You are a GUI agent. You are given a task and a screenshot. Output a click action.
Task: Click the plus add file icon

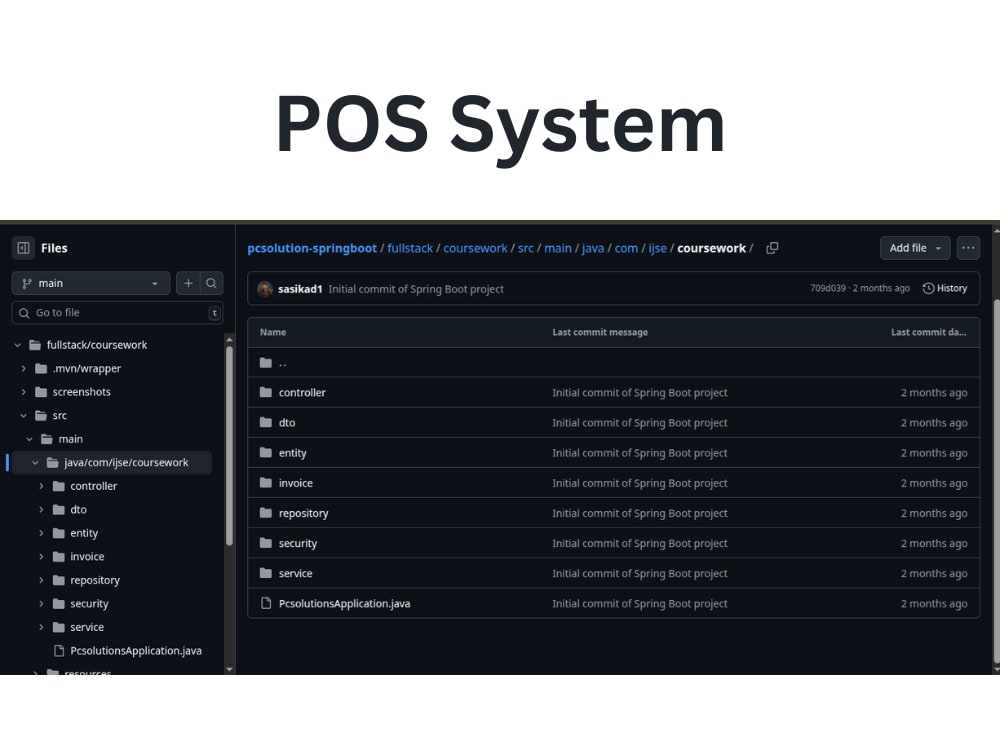(188, 283)
